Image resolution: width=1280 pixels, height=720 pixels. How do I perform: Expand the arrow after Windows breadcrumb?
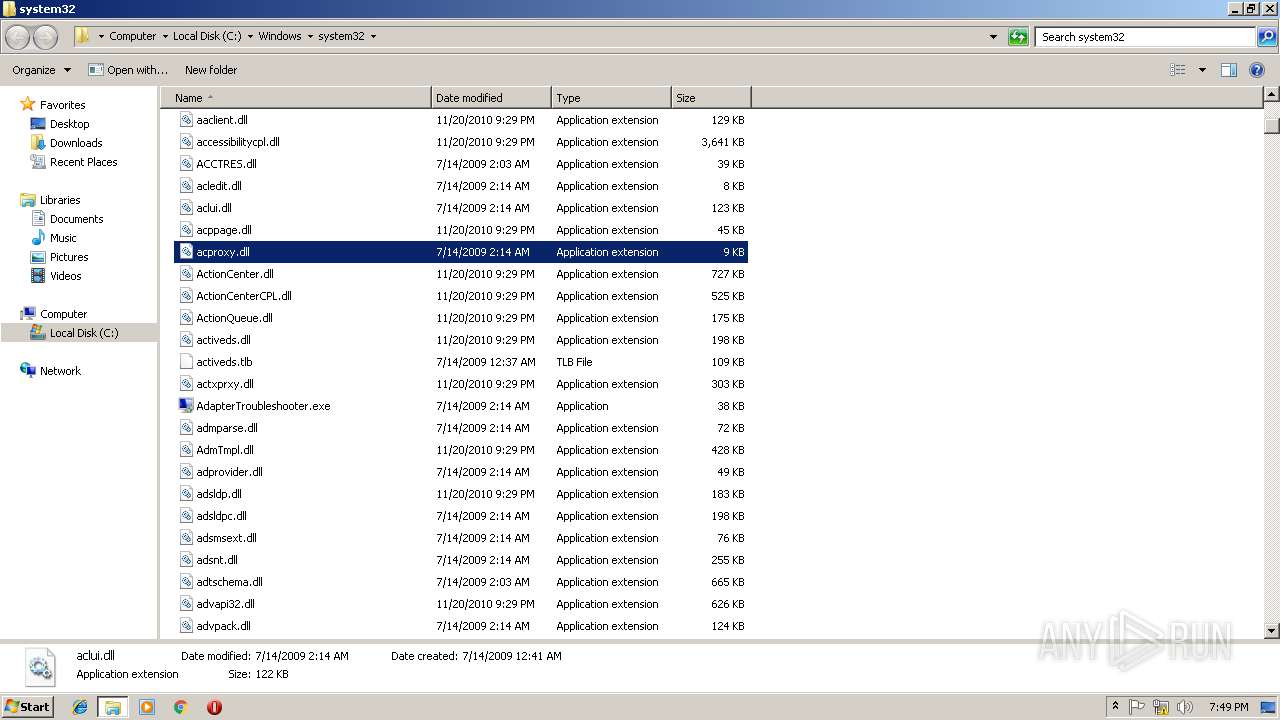[x=310, y=37]
